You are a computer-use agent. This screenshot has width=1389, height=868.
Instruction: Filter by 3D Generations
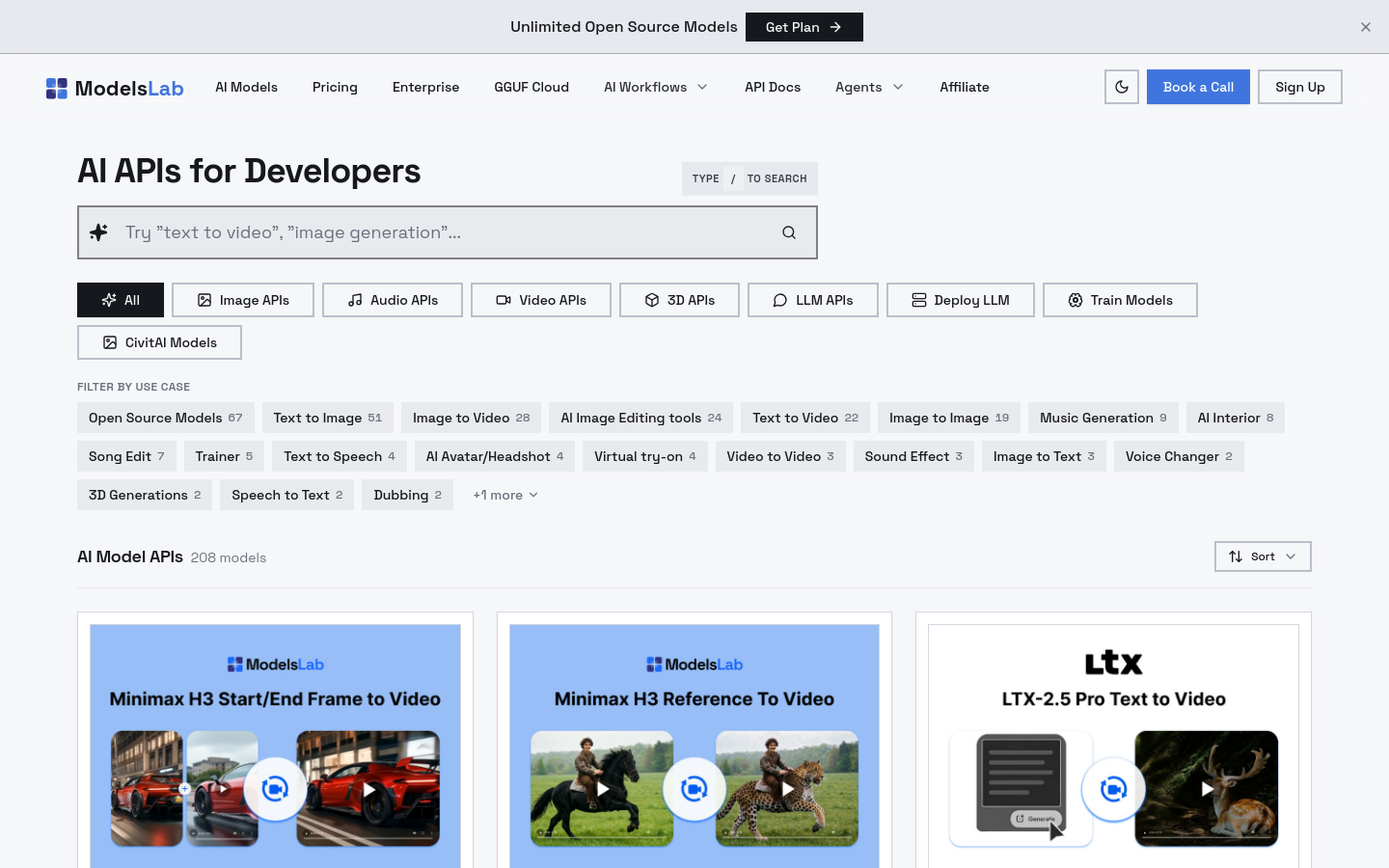click(145, 495)
